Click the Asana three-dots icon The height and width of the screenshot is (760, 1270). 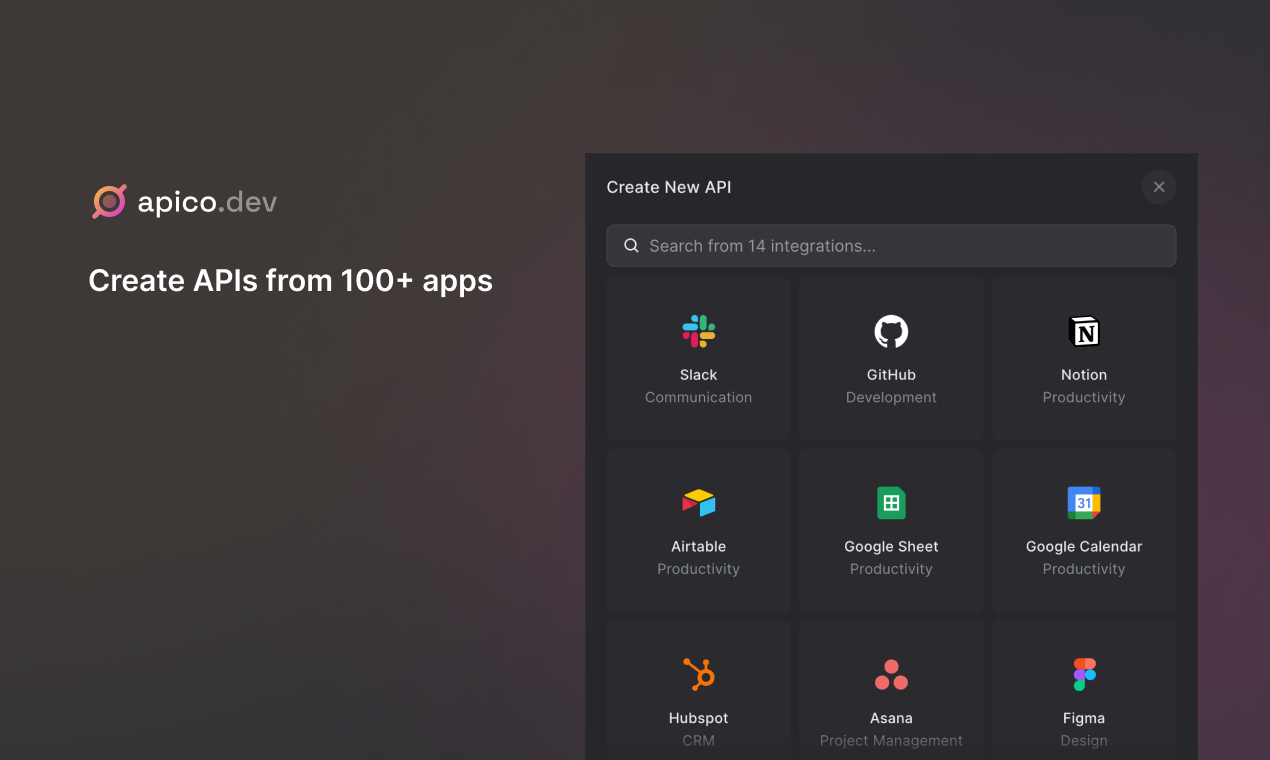pos(891,675)
